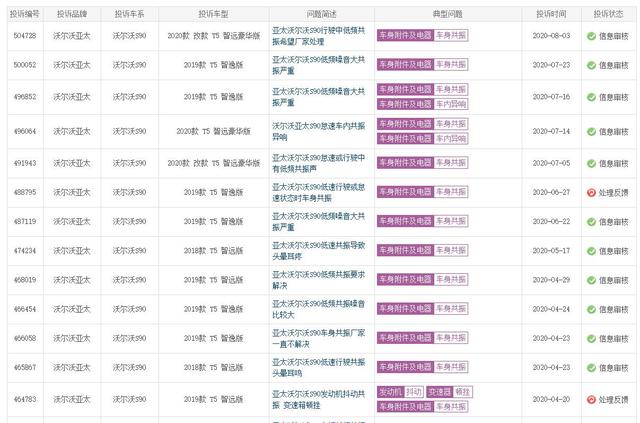640x423 pixels.
Task: Click green status icon in row 491943
Action: click(591, 163)
